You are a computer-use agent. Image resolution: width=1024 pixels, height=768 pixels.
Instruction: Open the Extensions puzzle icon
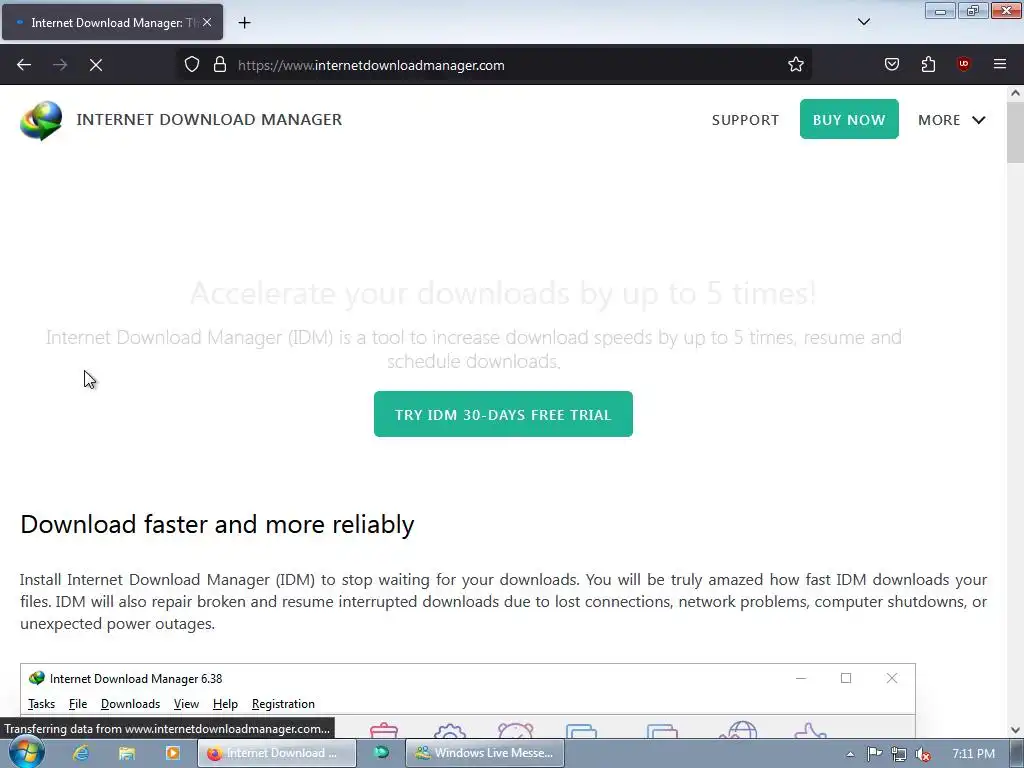pos(928,65)
